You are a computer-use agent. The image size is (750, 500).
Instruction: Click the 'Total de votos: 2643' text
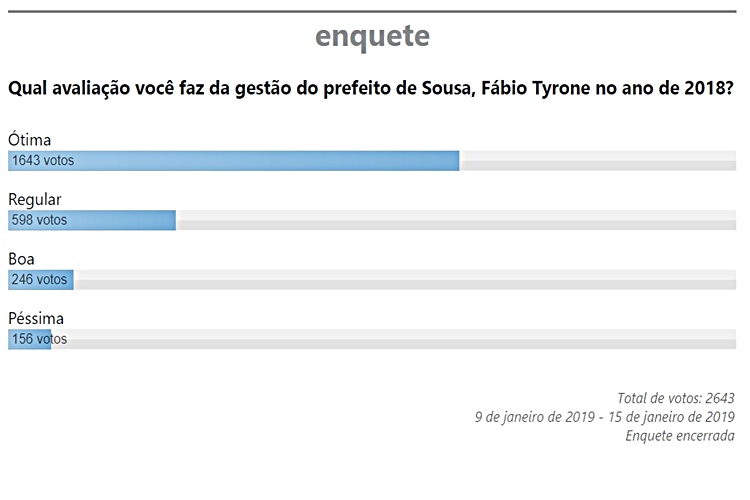point(675,397)
